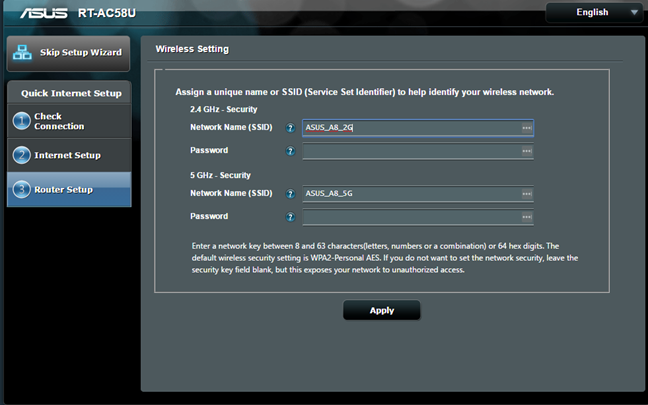
Task: Click the step 1 number circle icon
Action: click(x=21, y=121)
